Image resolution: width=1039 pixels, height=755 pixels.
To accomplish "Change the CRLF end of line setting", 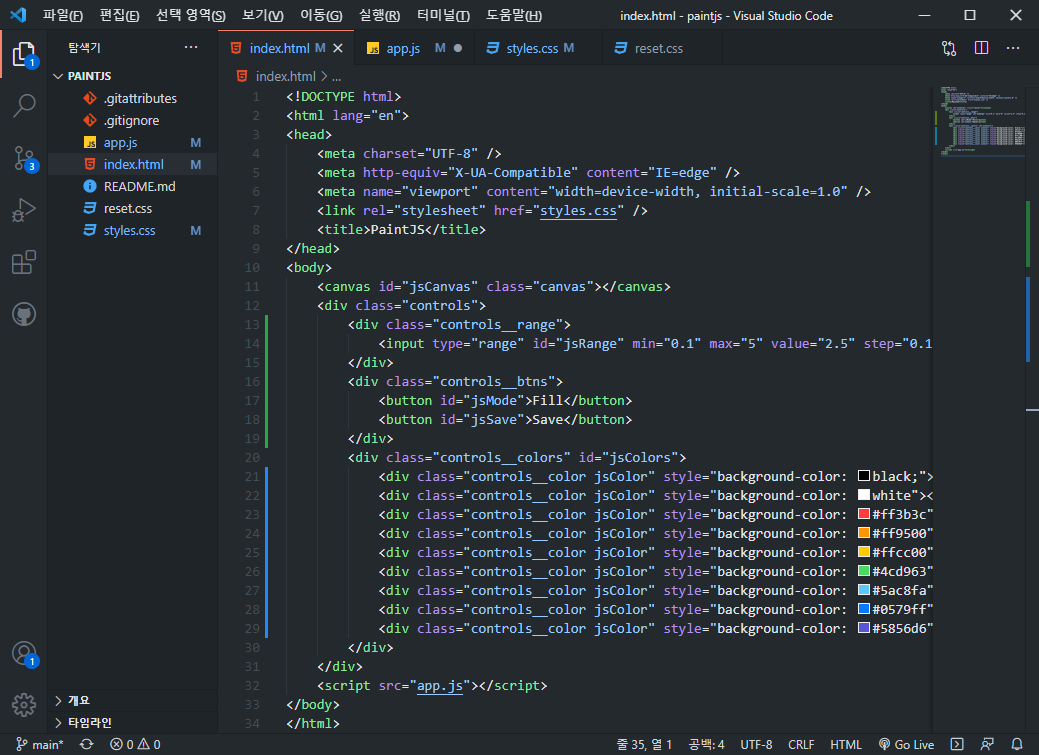I will 801,744.
